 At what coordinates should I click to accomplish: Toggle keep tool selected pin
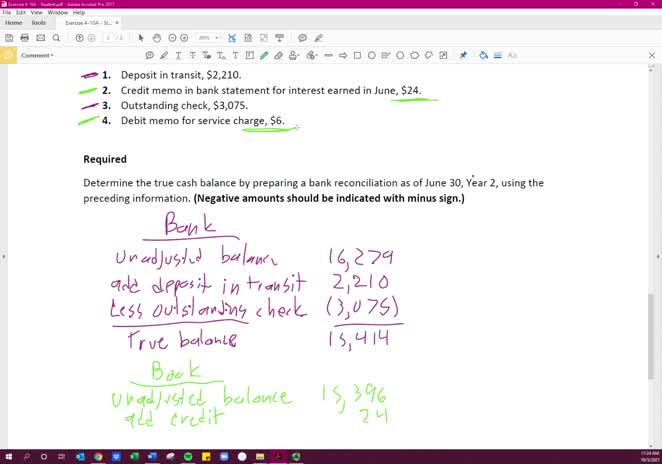pos(463,55)
